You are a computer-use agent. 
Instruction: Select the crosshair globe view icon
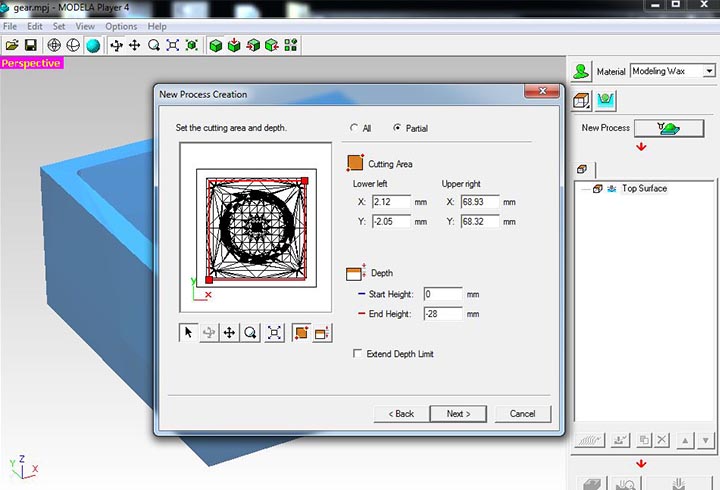point(54,45)
